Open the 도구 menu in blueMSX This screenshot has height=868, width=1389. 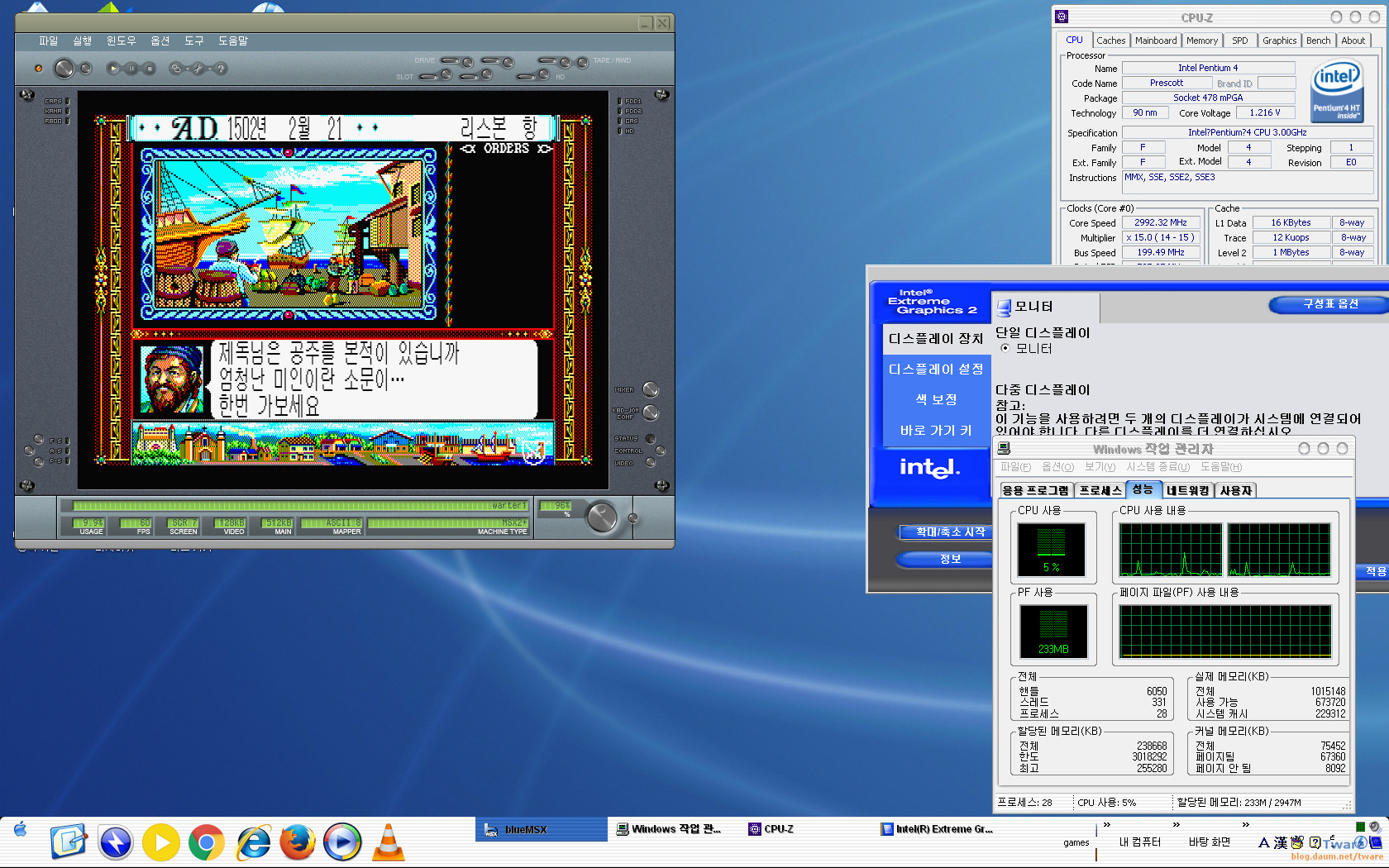pyautogui.click(x=193, y=41)
